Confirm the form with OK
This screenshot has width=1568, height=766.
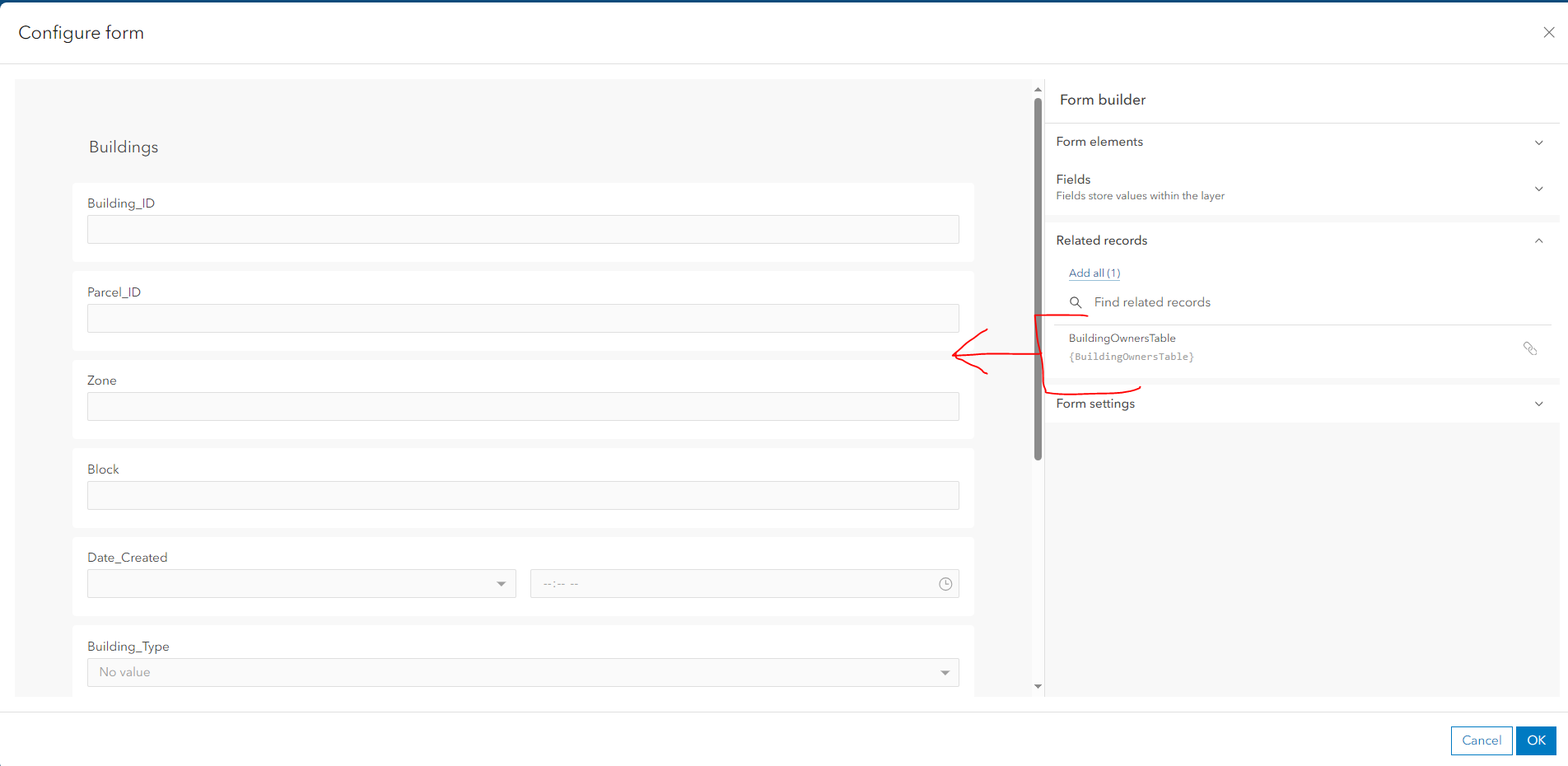(1535, 740)
